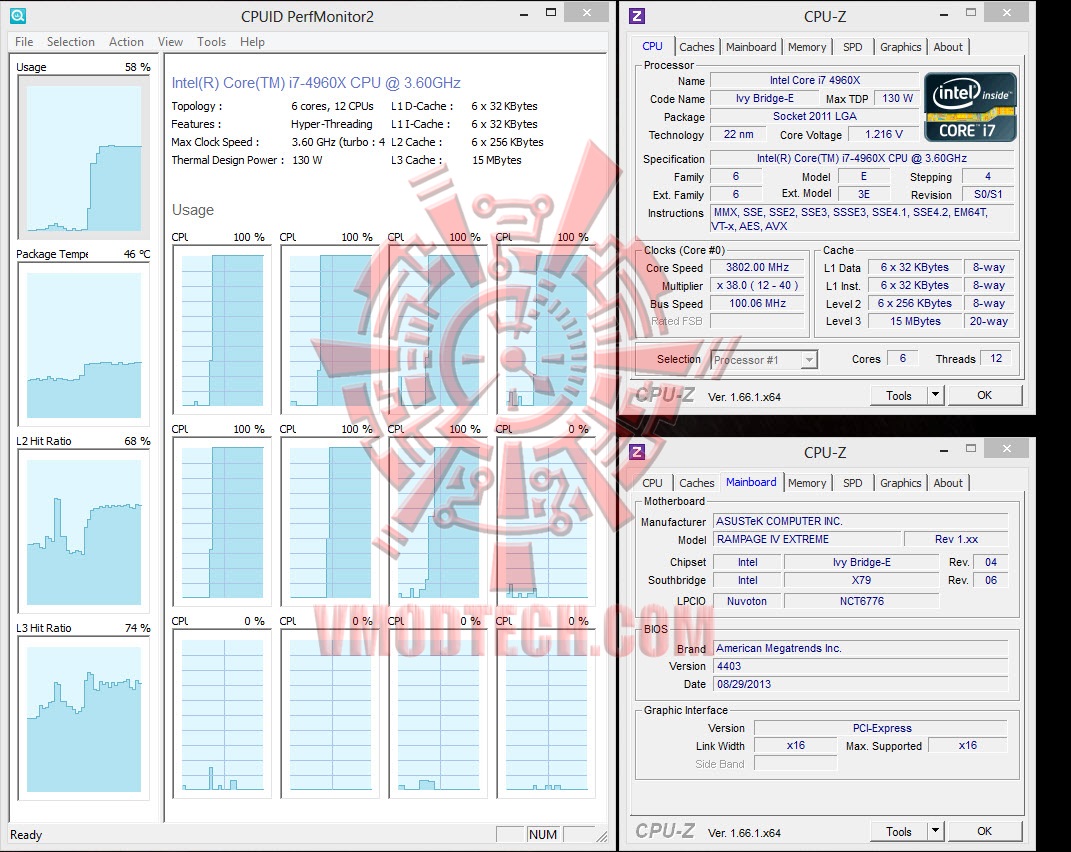Screen dimensions: 1071x852
Task: Click the L2 Hit Ratio graph panel
Action: click(83, 532)
